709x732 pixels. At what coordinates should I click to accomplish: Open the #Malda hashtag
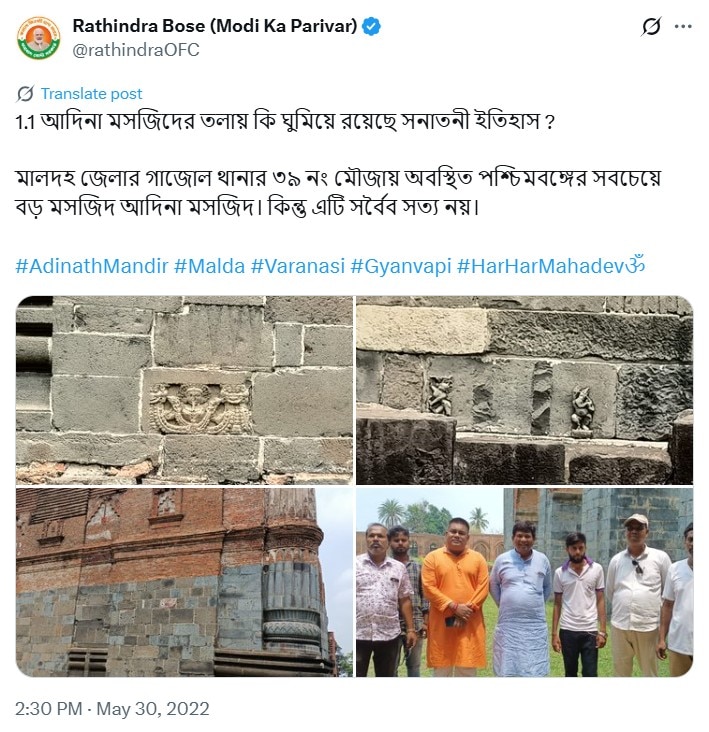(x=210, y=266)
